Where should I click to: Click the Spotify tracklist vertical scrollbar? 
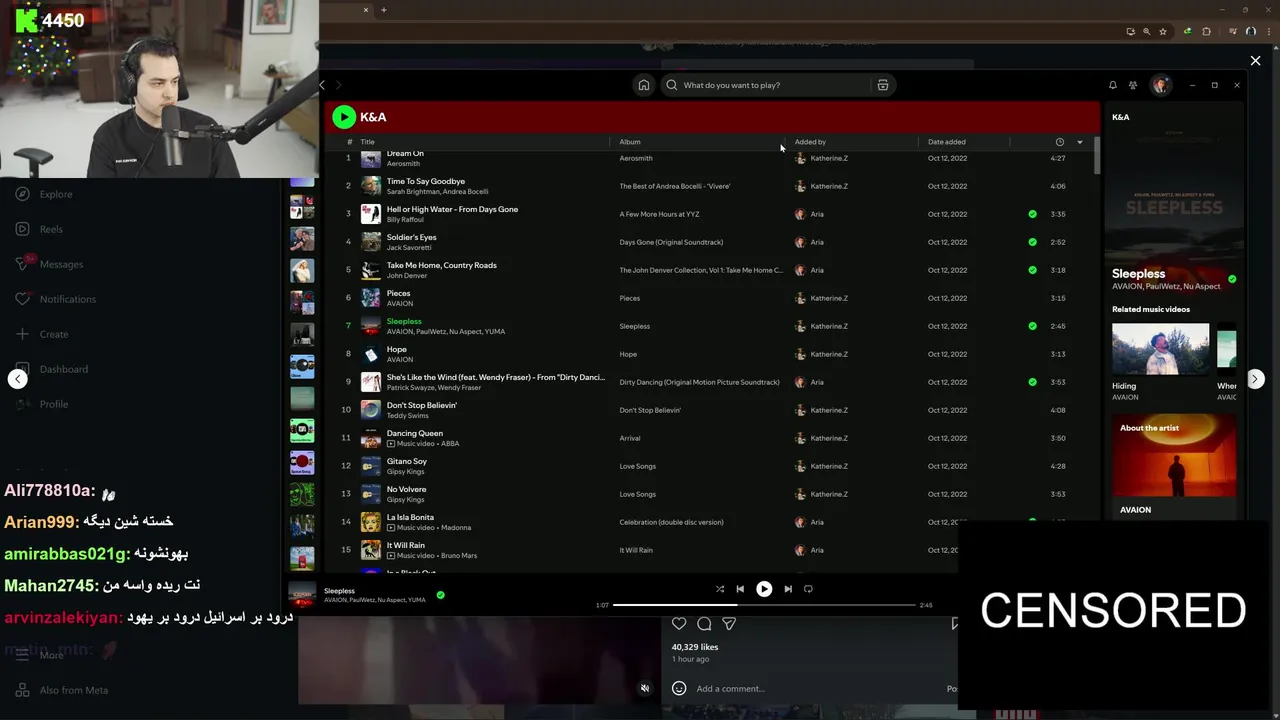[x=1097, y=155]
